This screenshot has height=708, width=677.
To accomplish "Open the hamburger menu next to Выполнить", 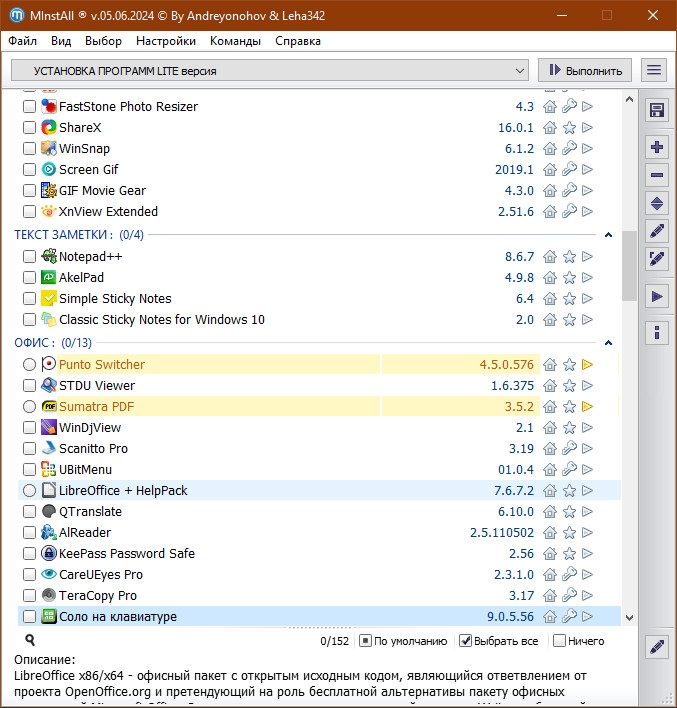I will pyautogui.click(x=654, y=70).
